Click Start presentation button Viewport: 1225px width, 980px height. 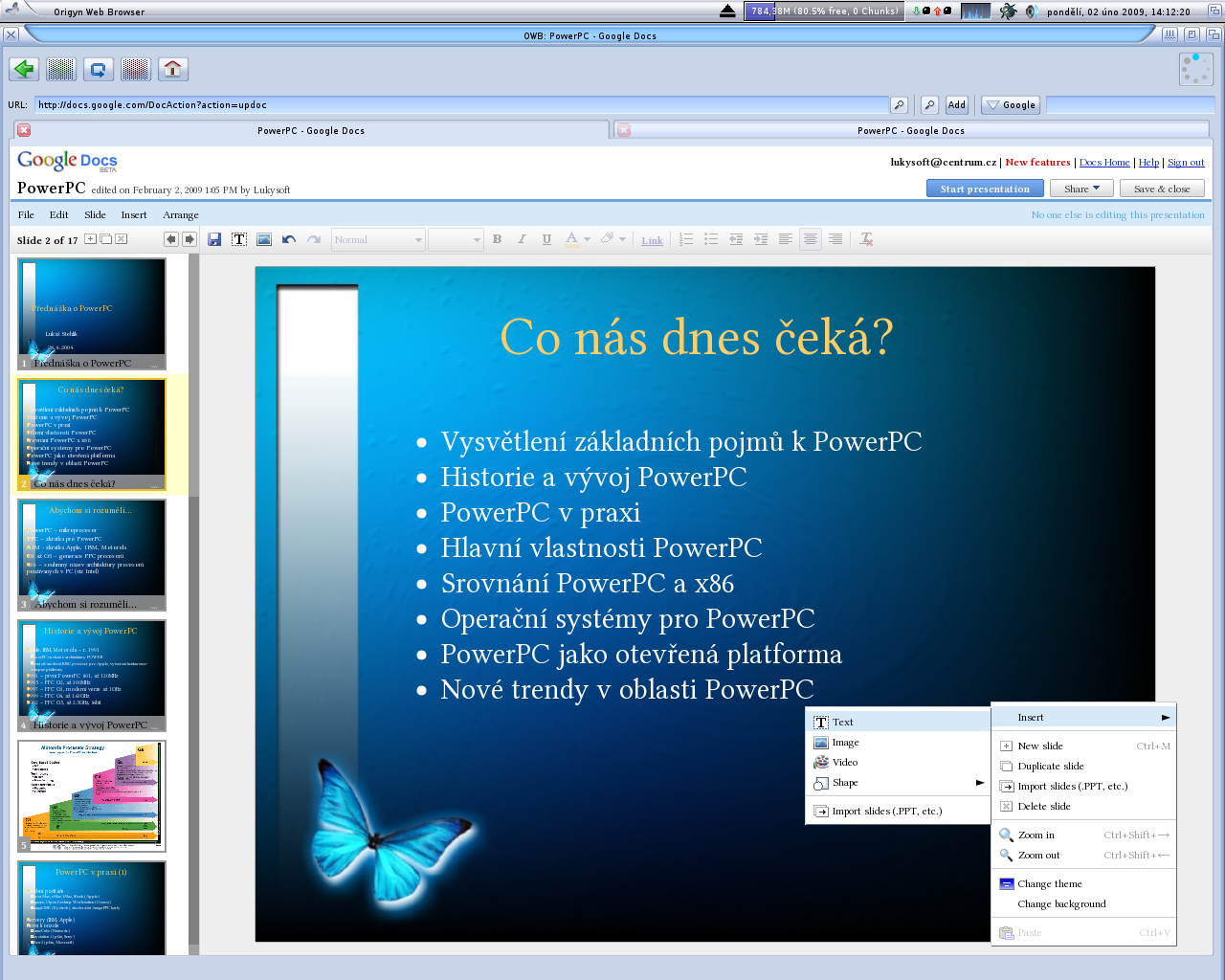(x=985, y=189)
